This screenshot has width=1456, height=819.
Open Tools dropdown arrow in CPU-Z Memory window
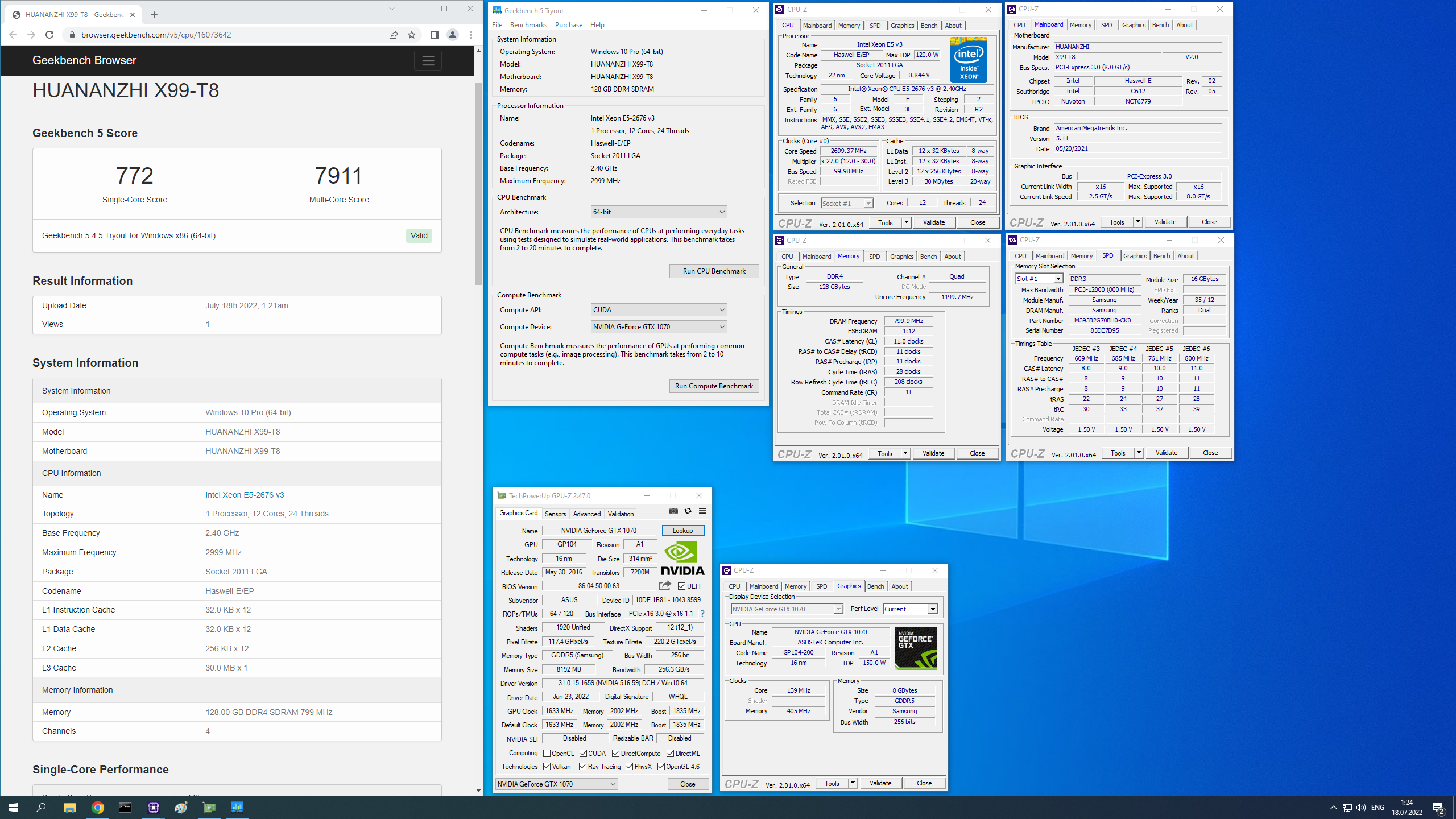pos(905,453)
